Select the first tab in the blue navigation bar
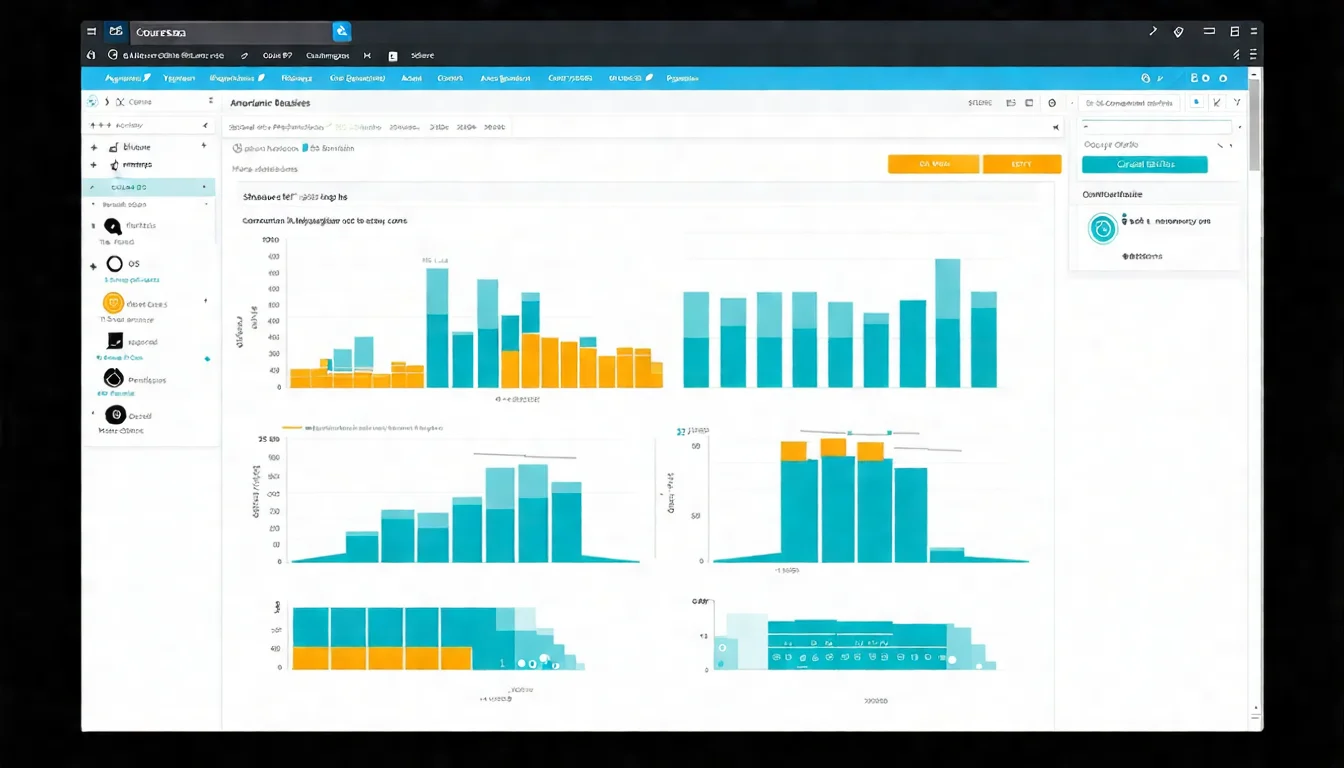The width and height of the screenshot is (1344, 768). tap(127, 78)
